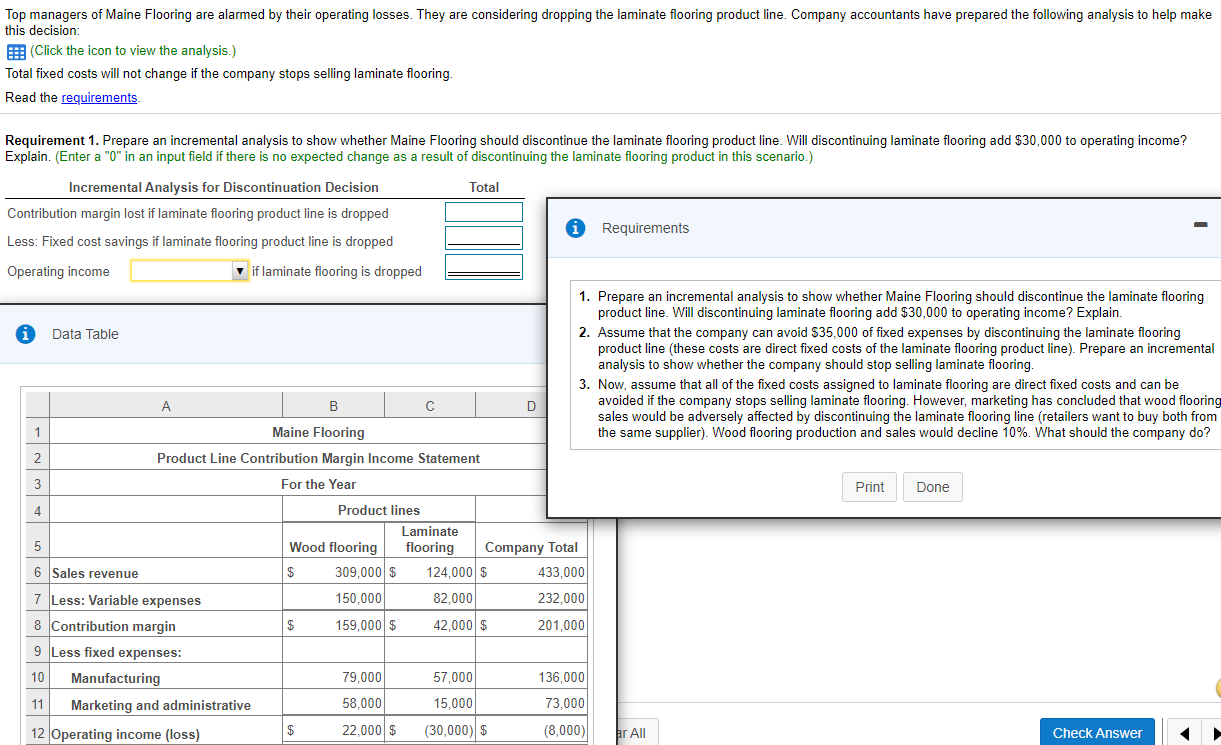
Task: Click the contribution margin lost input field
Action: coord(484,212)
